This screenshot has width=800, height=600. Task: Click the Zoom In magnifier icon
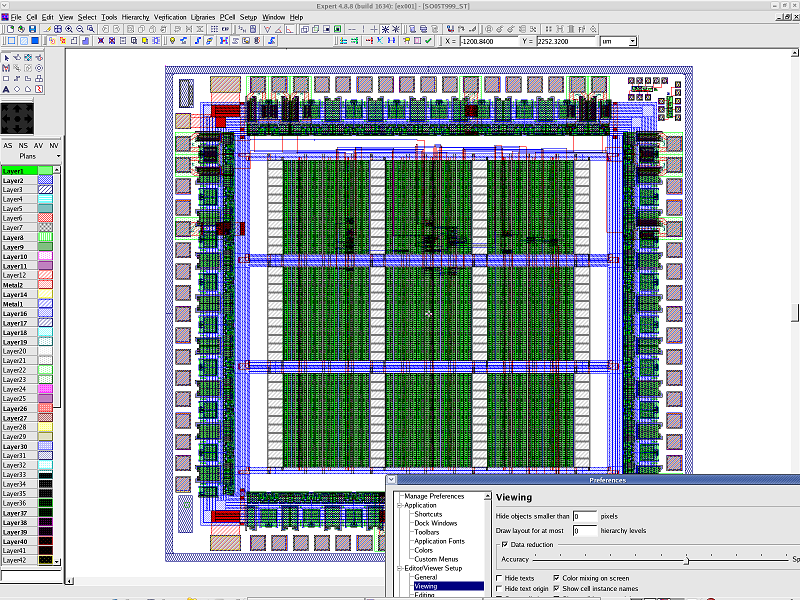tap(69, 29)
